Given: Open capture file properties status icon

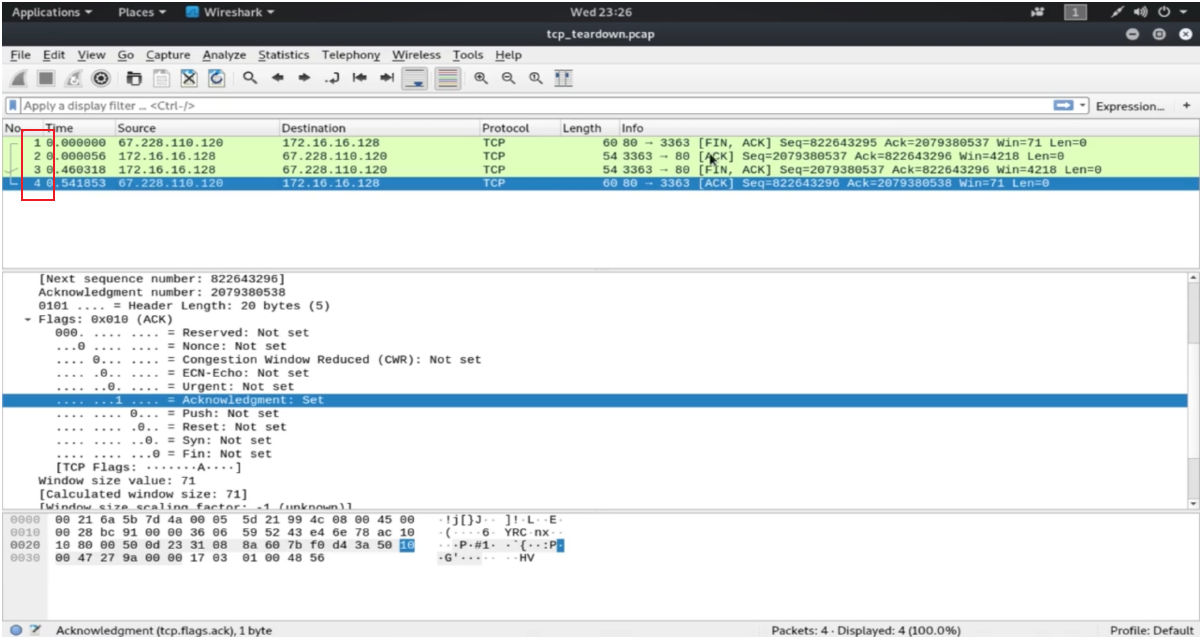Looking at the screenshot, I should pos(36,630).
